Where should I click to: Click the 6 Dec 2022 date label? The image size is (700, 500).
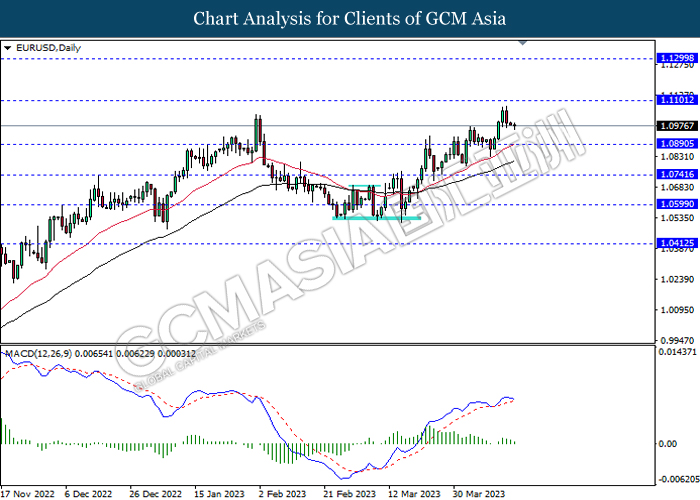point(88,494)
